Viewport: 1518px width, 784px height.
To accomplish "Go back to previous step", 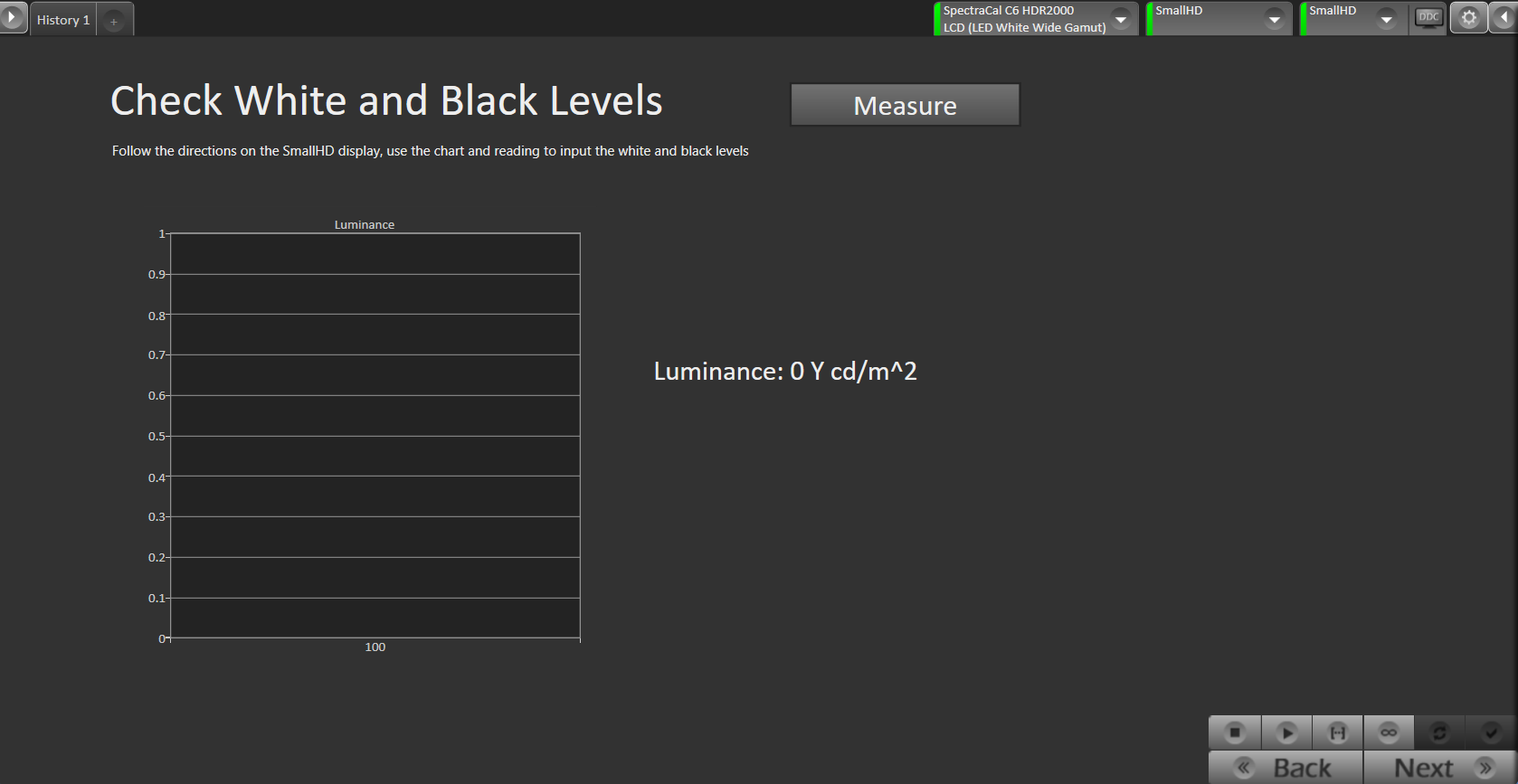I will [x=1286, y=768].
